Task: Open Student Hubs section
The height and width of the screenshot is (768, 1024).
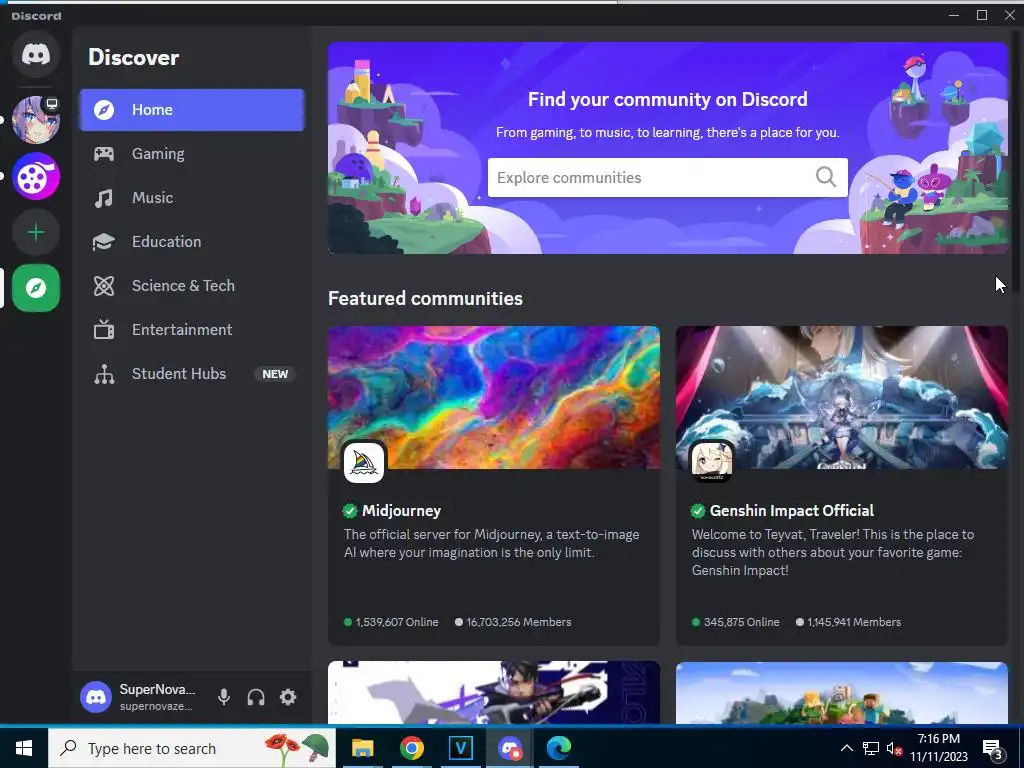Action: [192, 374]
